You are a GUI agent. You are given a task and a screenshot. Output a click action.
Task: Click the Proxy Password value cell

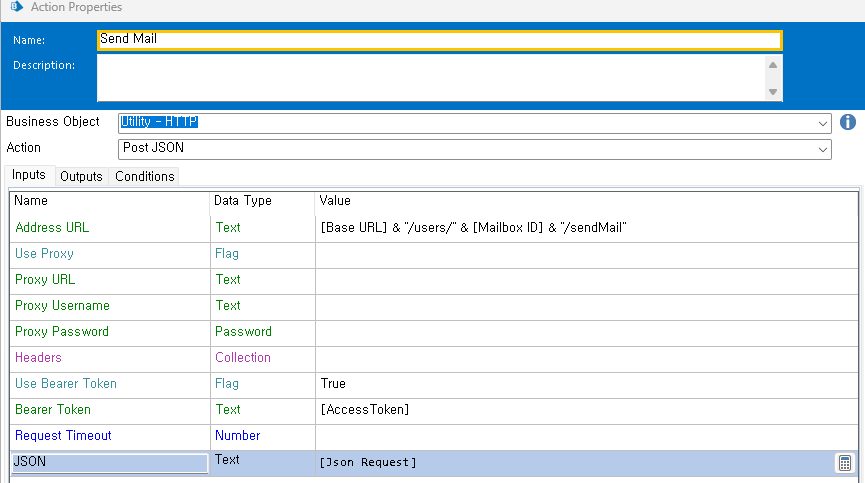click(586, 332)
